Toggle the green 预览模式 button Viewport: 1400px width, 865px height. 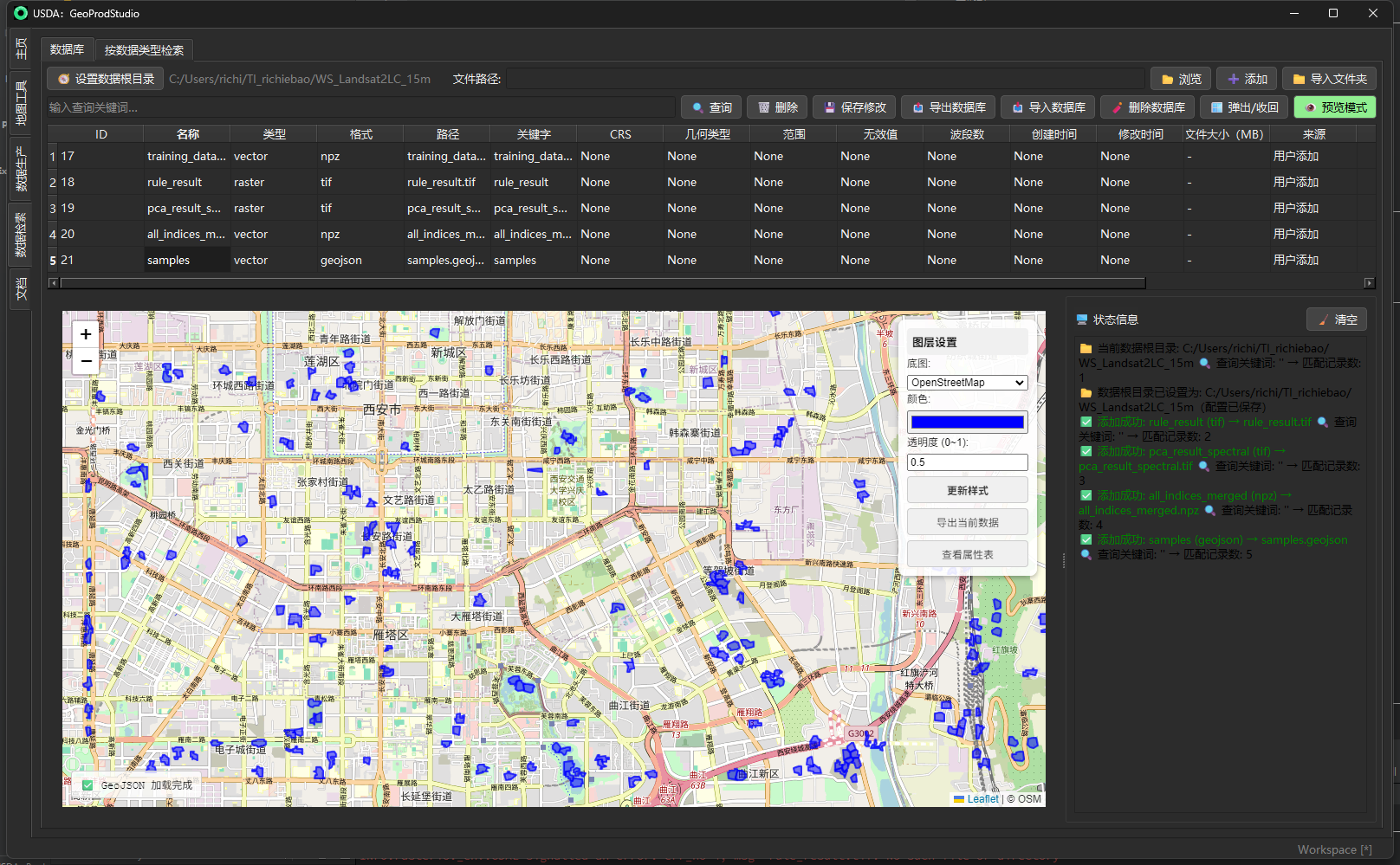click(x=1334, y=107)
